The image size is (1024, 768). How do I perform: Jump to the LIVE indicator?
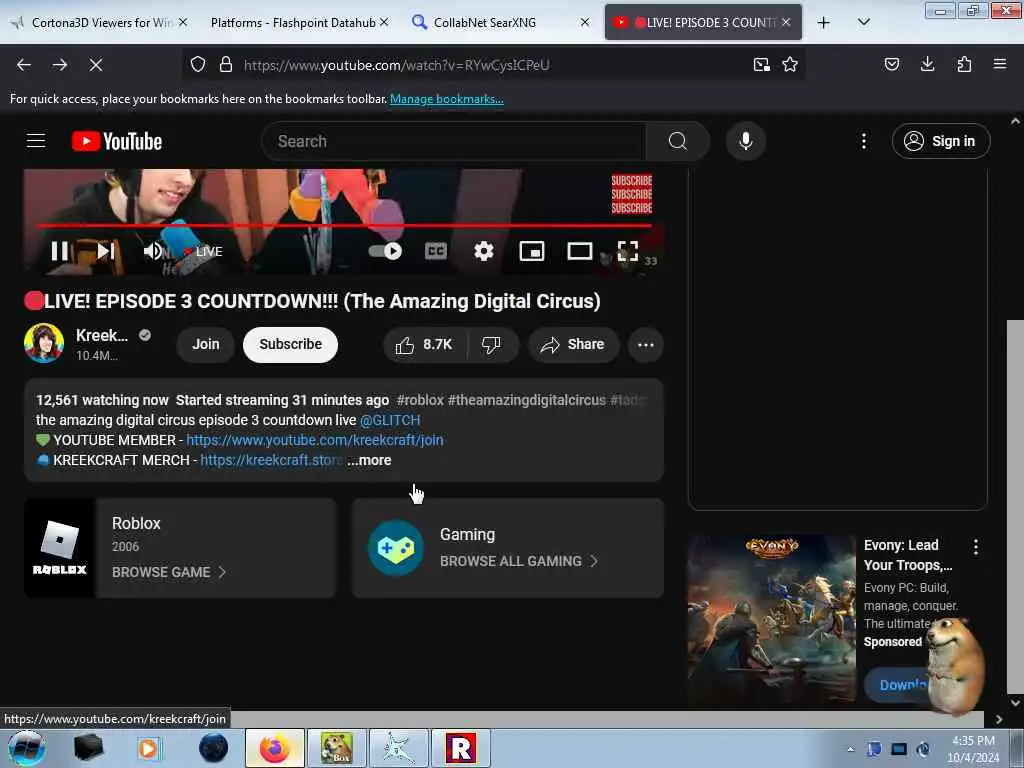[204, 251]
